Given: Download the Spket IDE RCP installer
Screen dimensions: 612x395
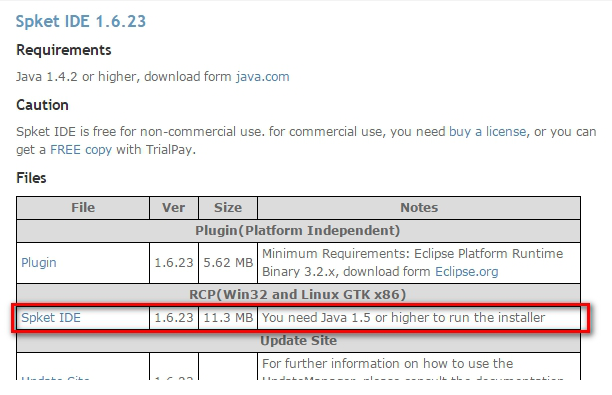Looking at the screenshot, I should (x=51, y=318).
